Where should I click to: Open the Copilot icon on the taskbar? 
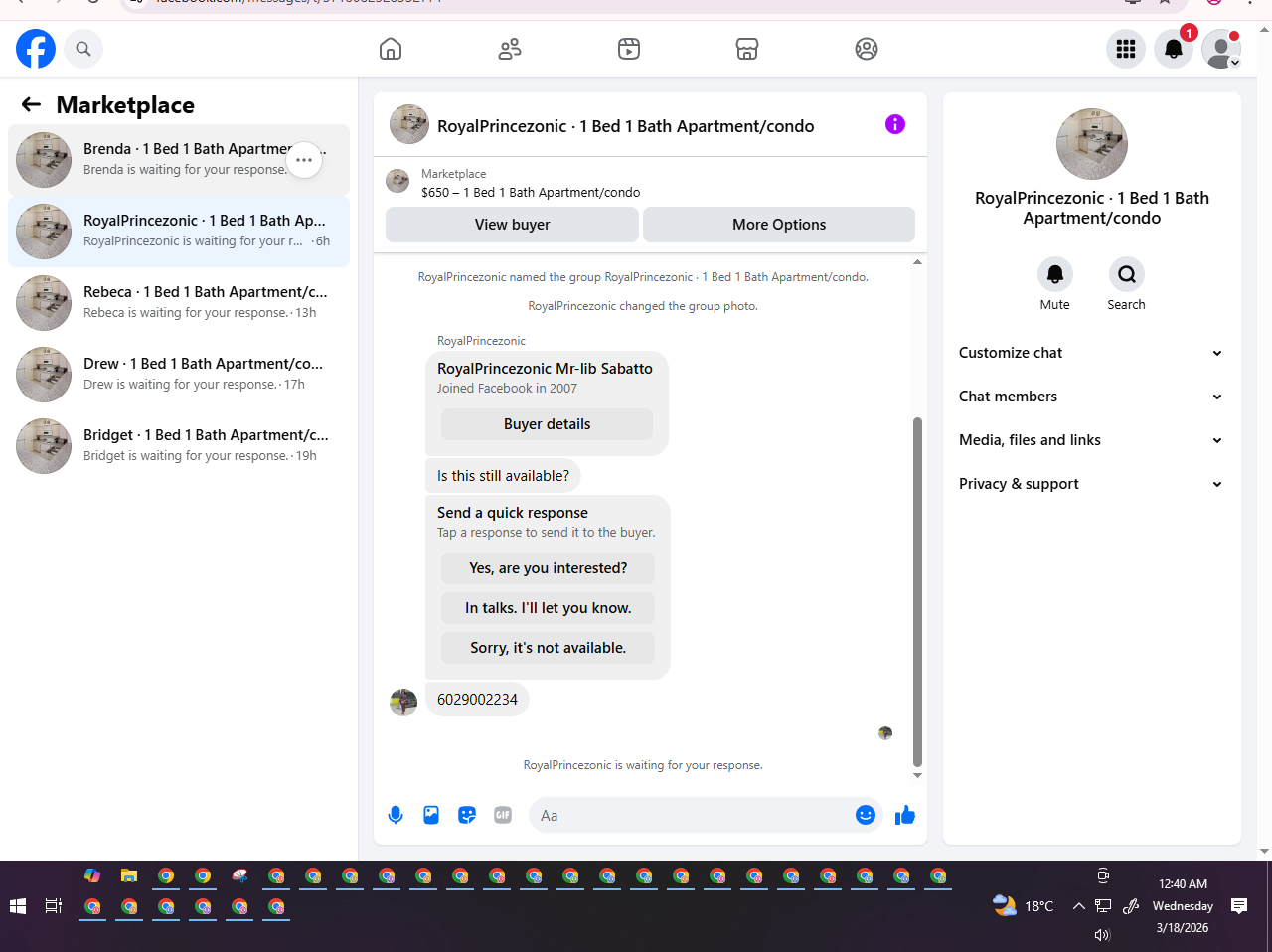(x=92, y=875)
